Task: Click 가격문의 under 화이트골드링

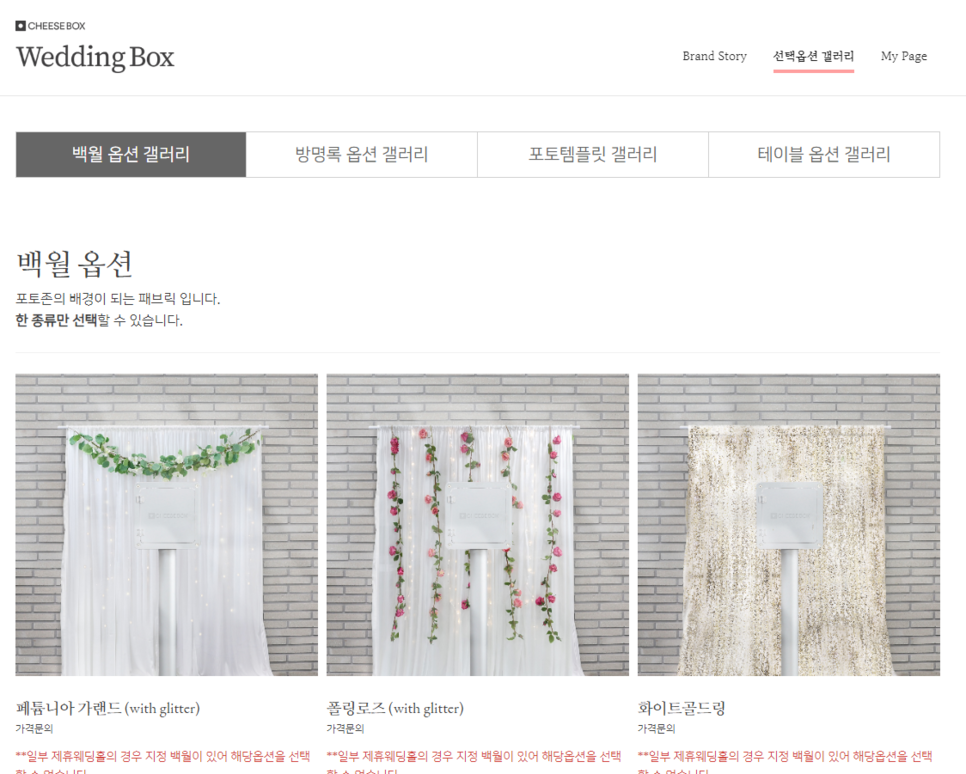Action: pos(657,728)
